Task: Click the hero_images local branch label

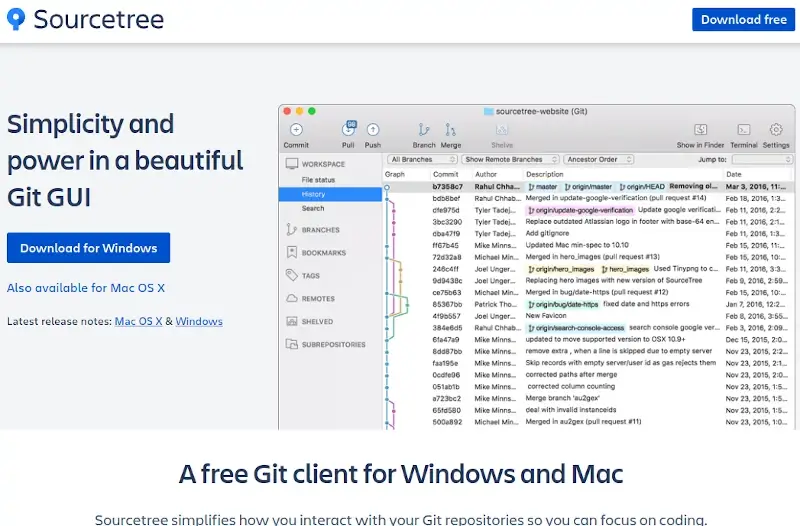Action: click(625, 269)
